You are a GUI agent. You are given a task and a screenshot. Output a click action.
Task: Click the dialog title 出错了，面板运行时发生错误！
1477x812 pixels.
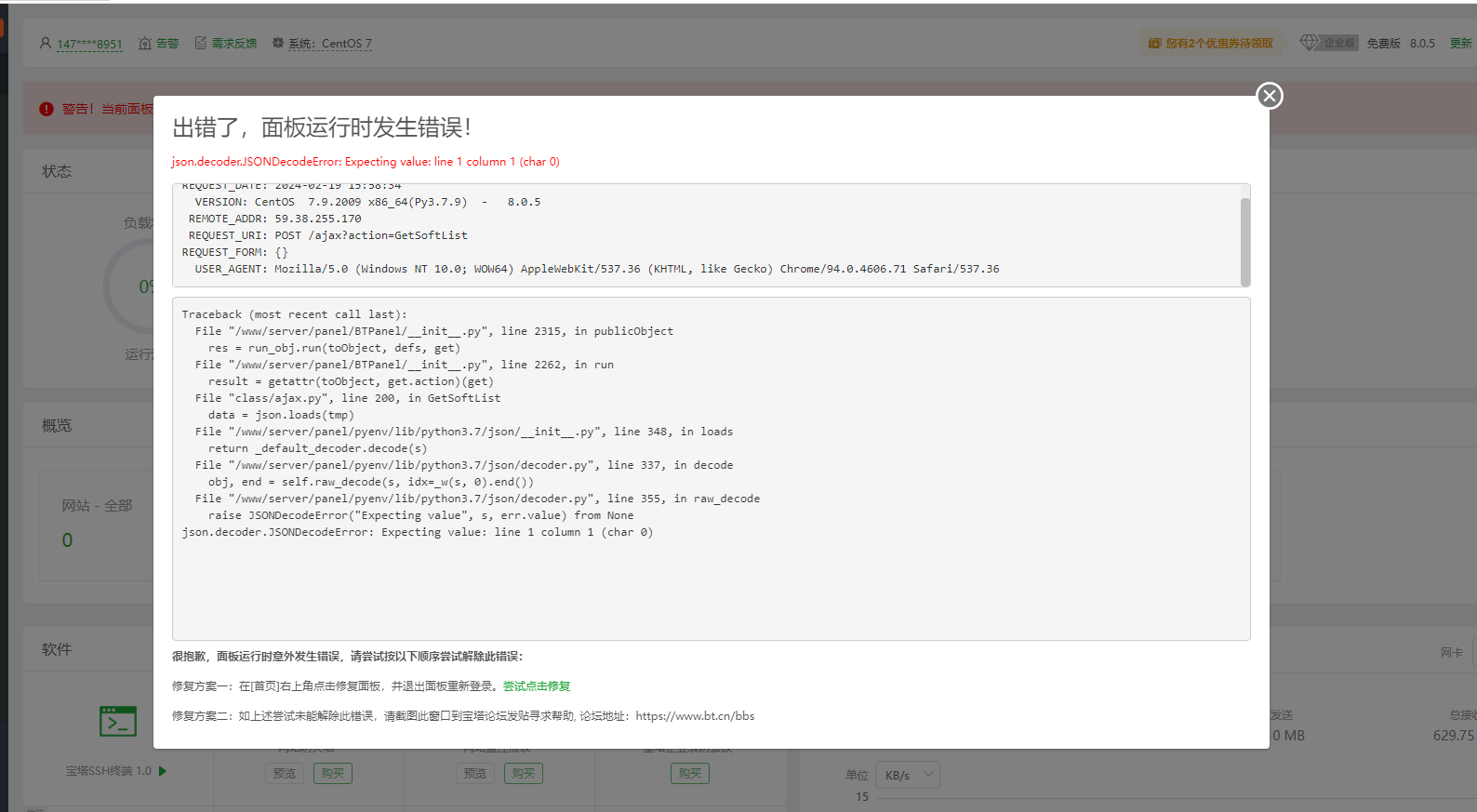(x=322, y=127)
